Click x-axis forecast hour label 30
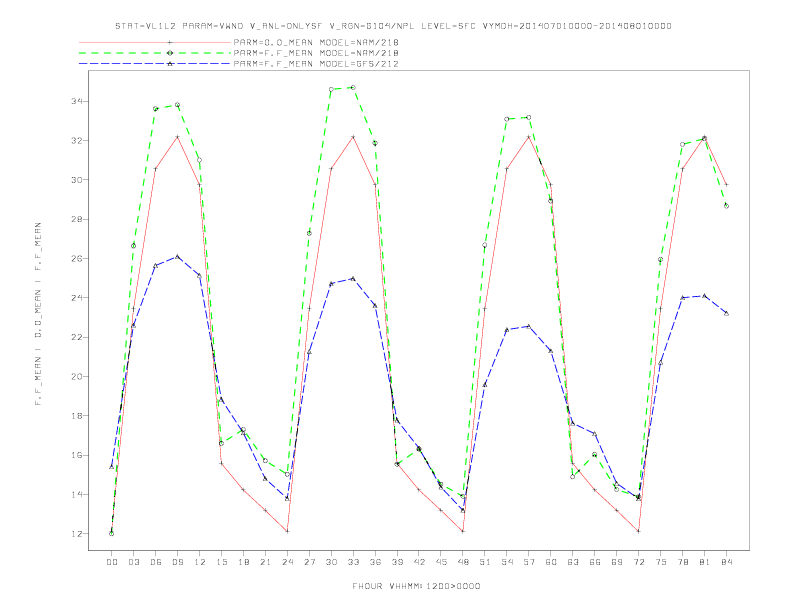Viewport: 792px width, 612px height. click(x=331, y=562)
